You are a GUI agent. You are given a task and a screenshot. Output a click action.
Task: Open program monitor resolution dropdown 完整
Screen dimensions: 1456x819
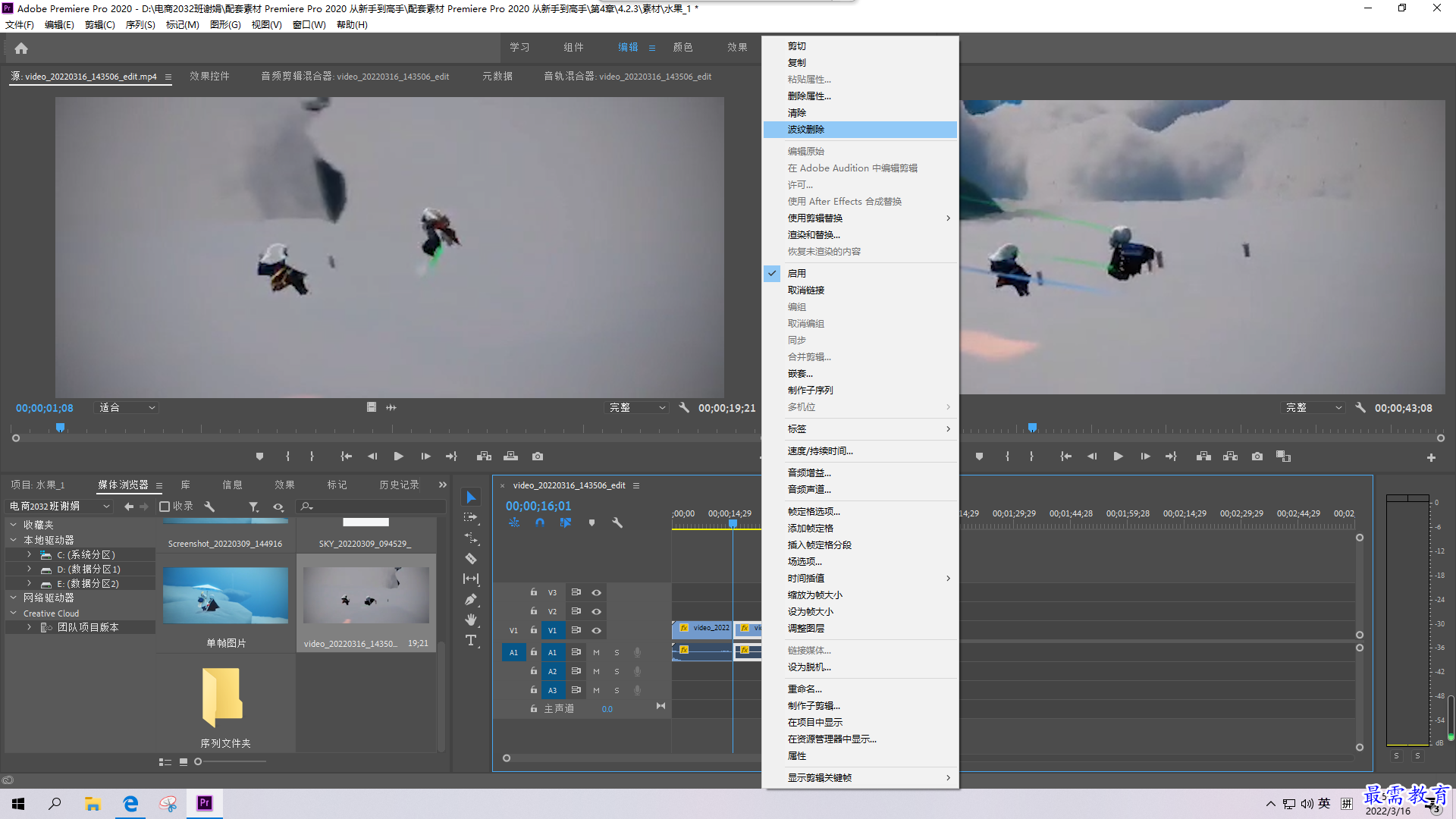(1313, 407)
